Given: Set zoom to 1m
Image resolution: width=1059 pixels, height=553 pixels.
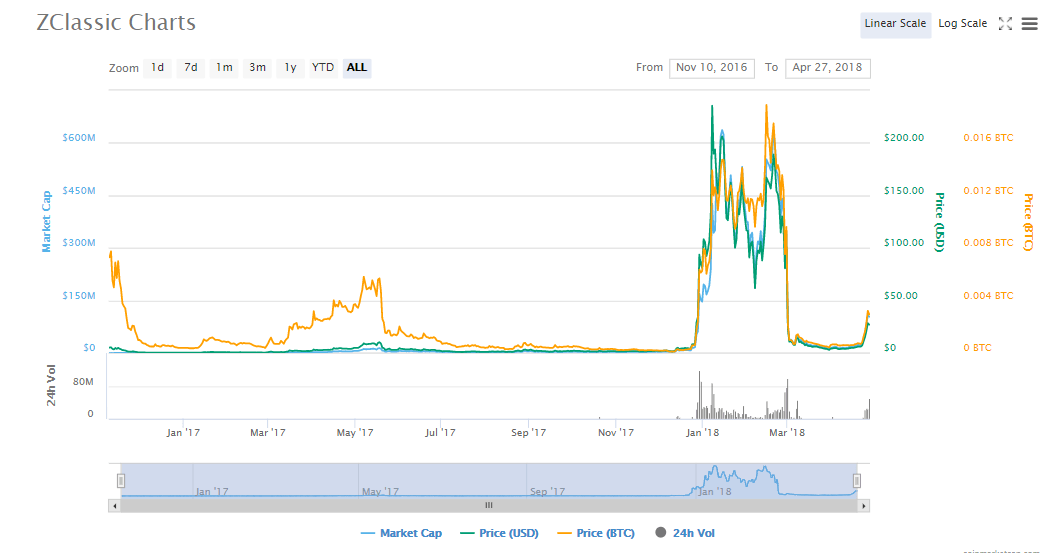Looking at the screenshot, I should (x=224, y=68).
